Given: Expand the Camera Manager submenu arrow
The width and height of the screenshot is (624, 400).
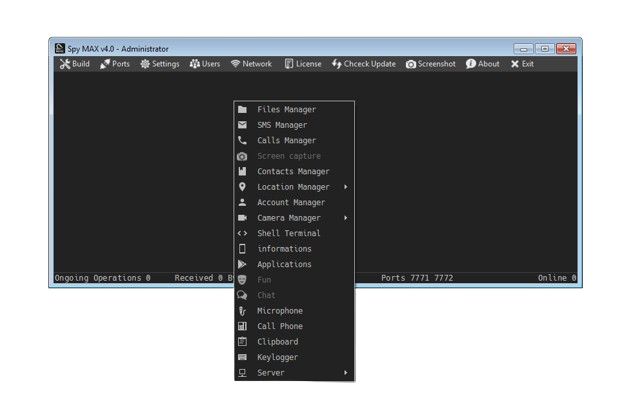Looking at the screenshot, I should (x=346, y=218).
